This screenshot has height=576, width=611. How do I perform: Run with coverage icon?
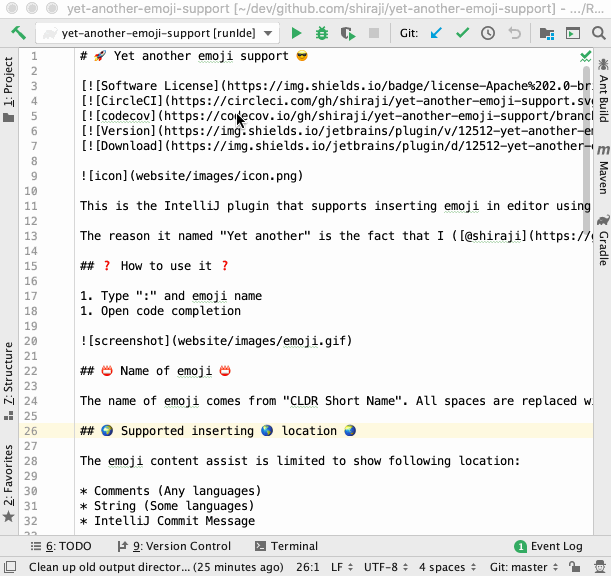click(x=348, y=34)
